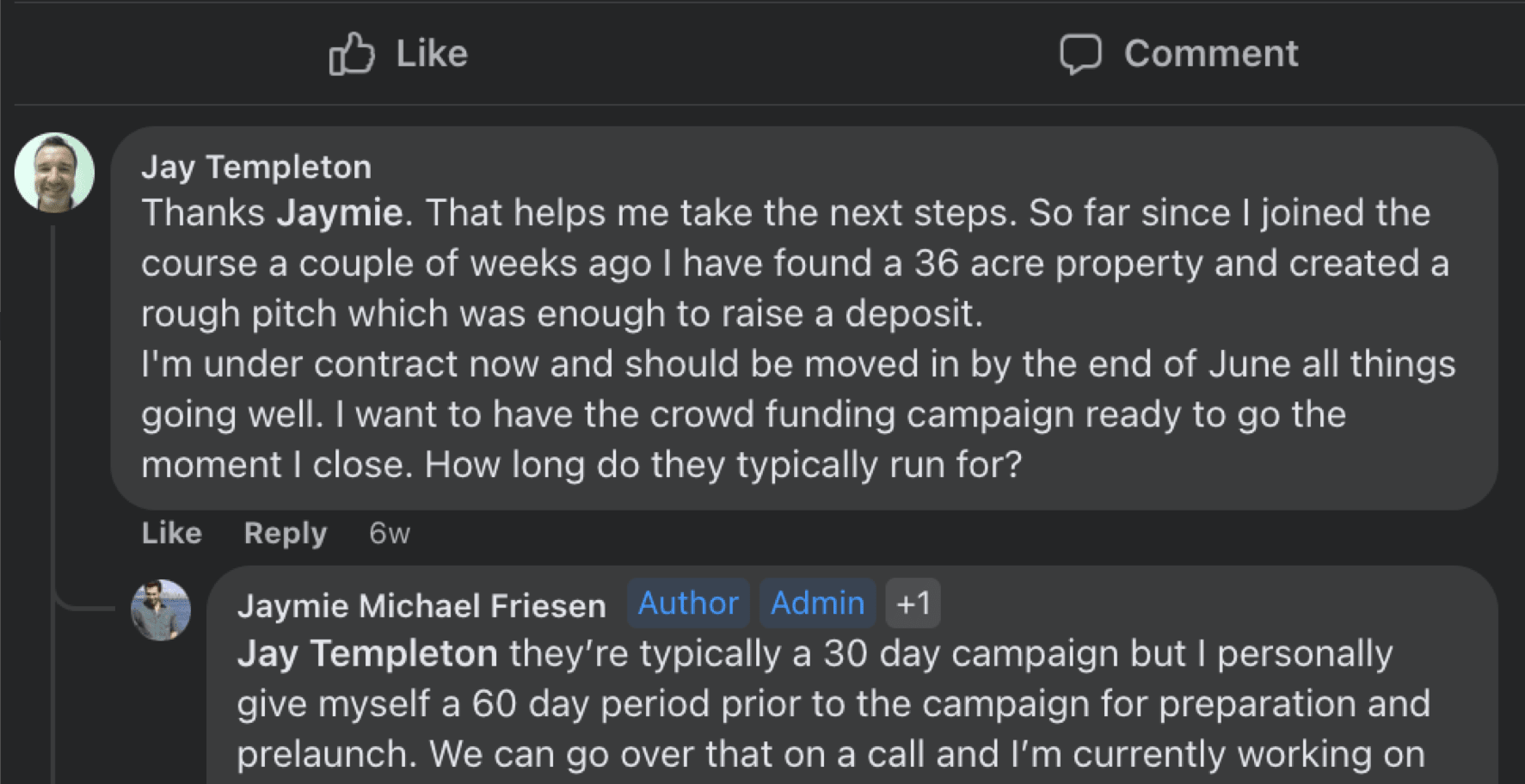Image resolution: width=1525 pixels, height=784 pixels.
Task: Click the bold Jay Templeton mention in reply
Action: [367, 653]
